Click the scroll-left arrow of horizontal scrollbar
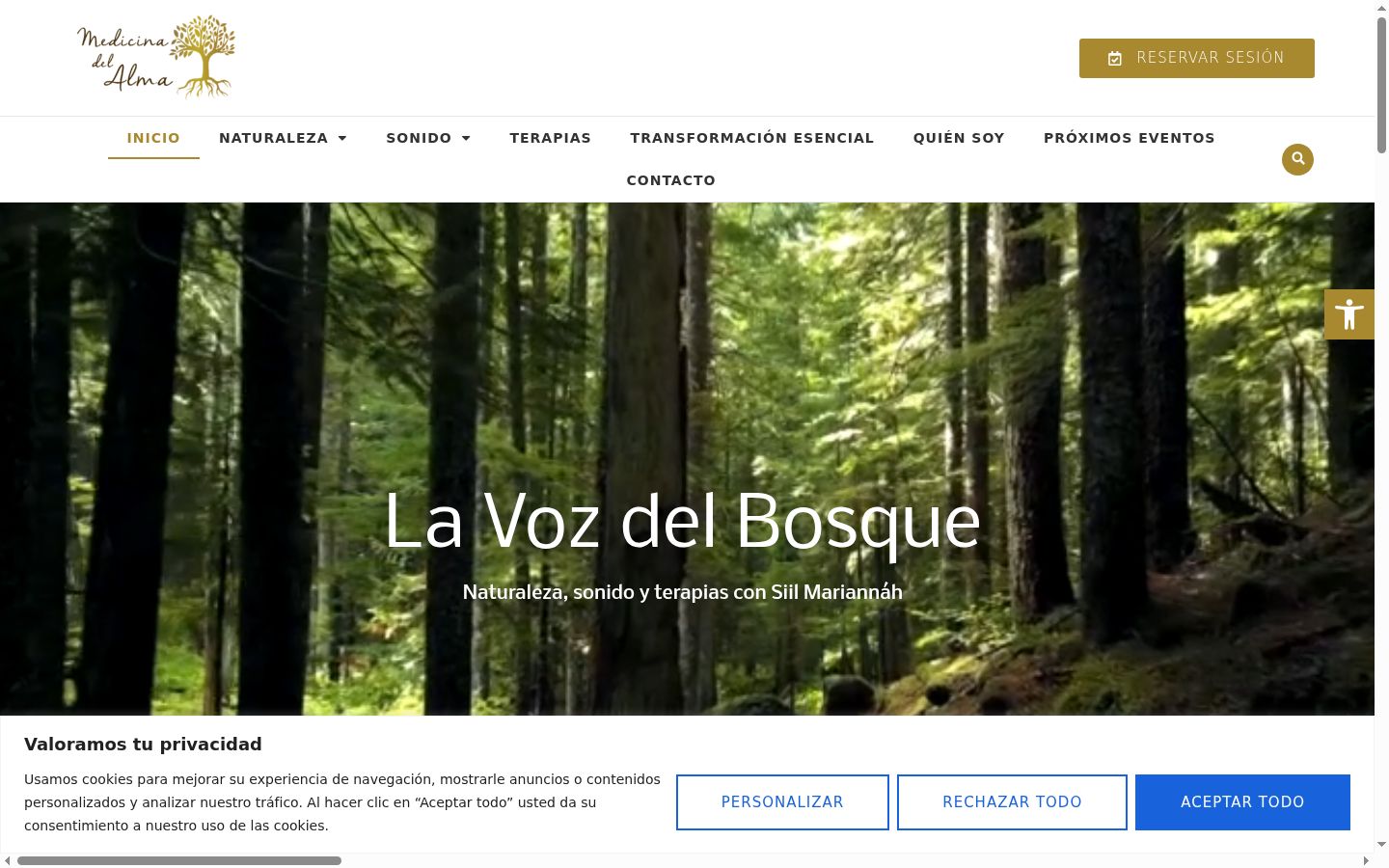Image resolution: width=1389 pixels, height=868 pixels. pos(8,860)
